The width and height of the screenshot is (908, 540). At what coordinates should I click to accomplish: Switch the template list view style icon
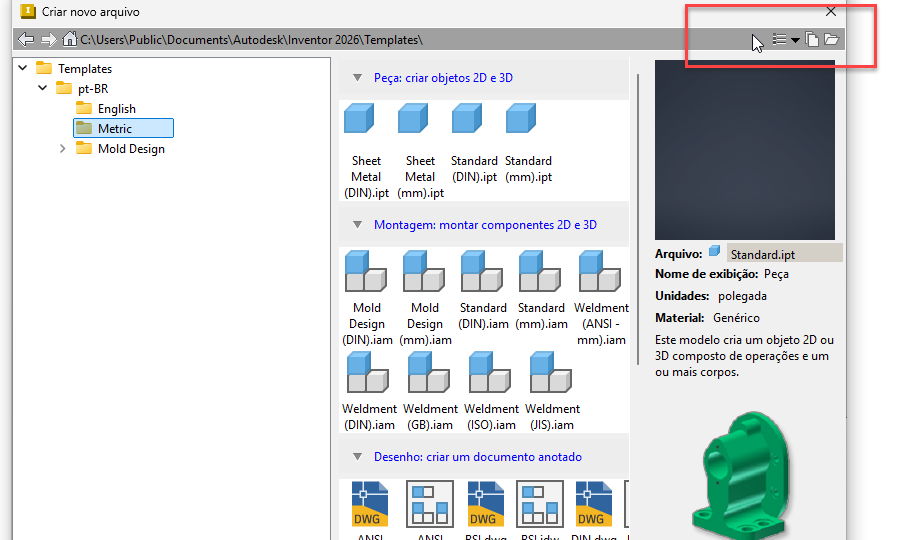779,39
